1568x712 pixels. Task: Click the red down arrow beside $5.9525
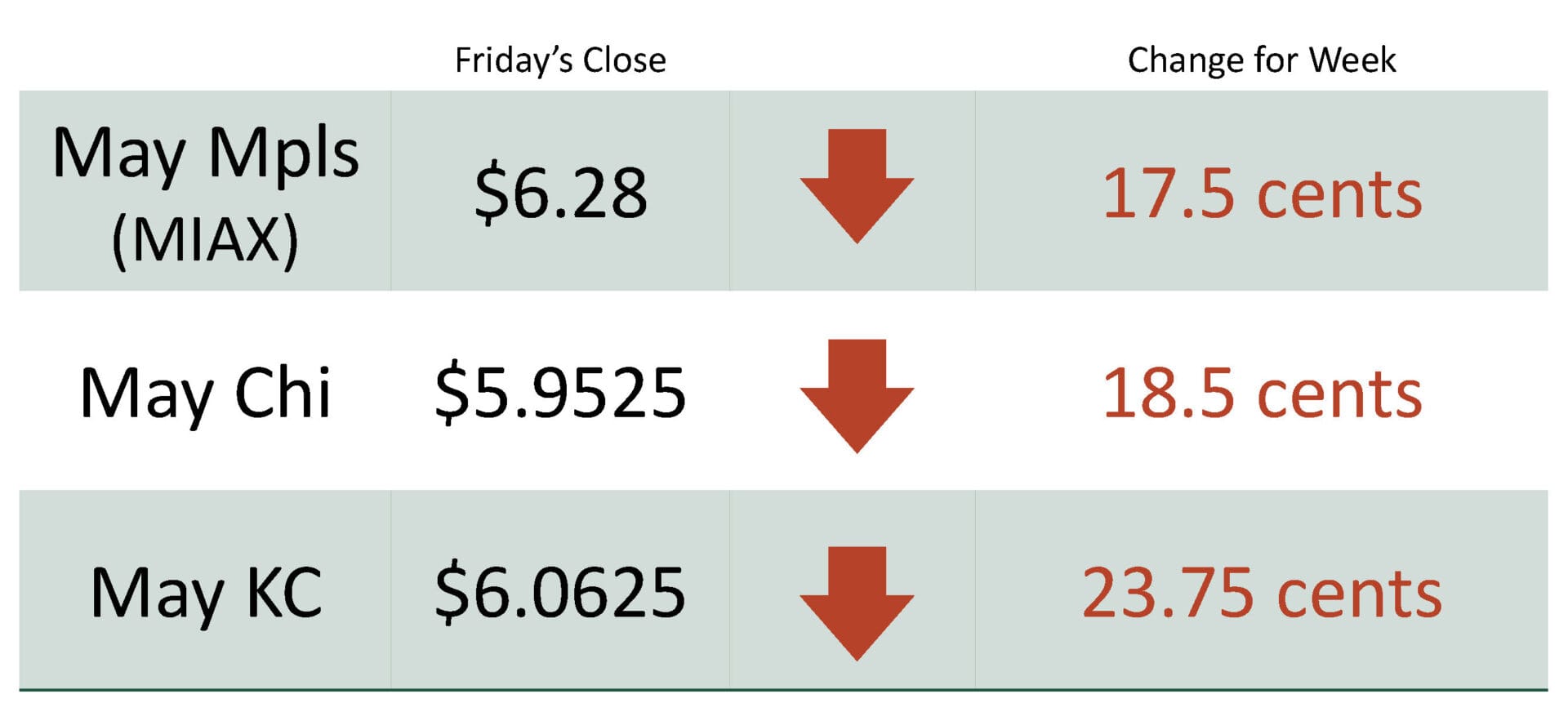(856, 394)
